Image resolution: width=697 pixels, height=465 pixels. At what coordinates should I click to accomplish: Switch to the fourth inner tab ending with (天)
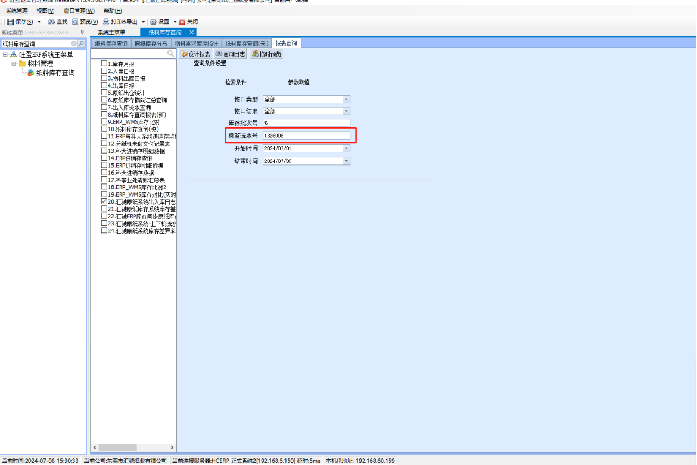pos(247,43)
